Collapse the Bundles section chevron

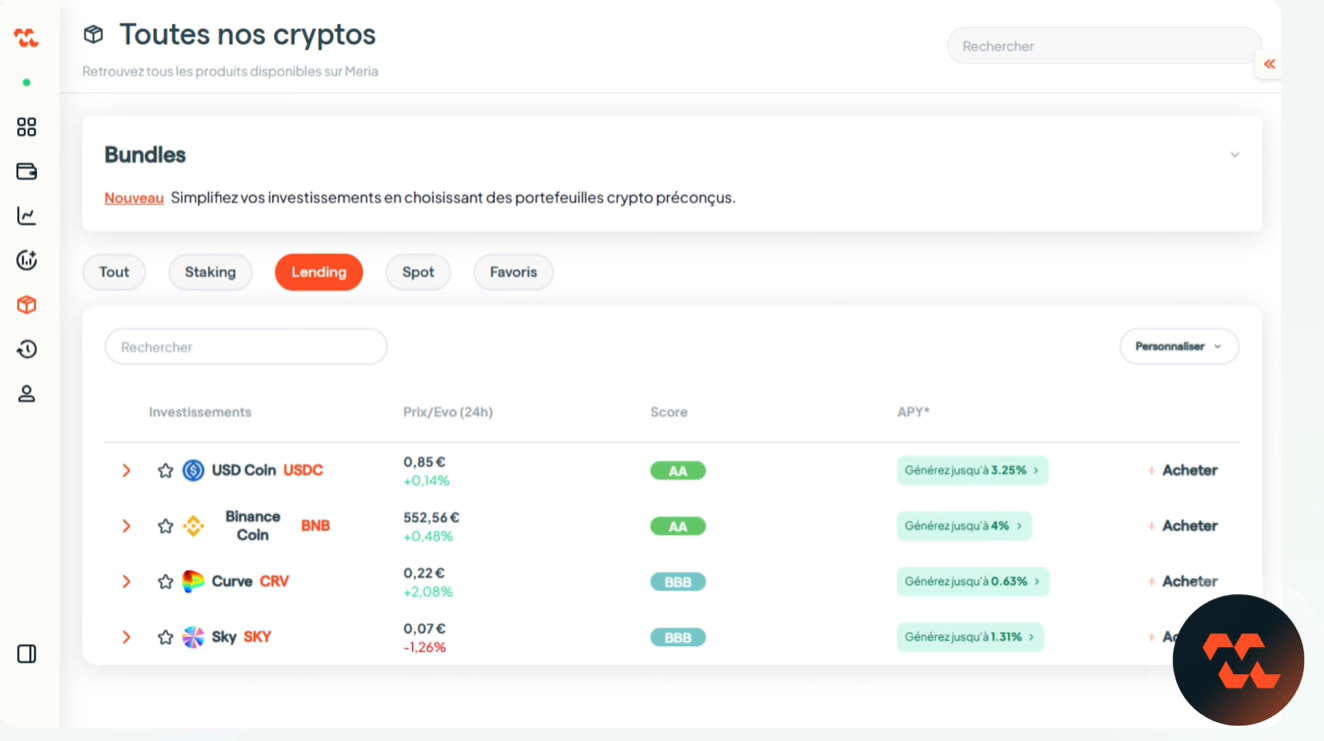pyautogui.click(x=1235, y=155)
